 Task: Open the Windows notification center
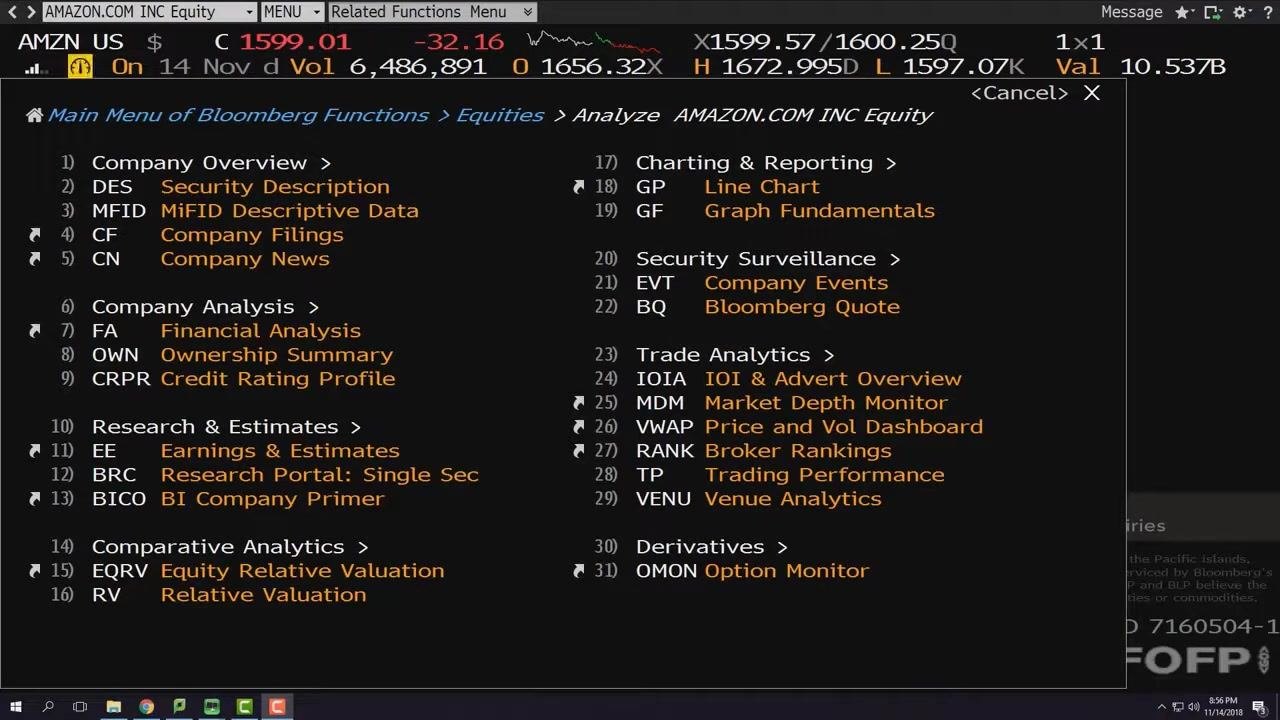(x=1259, y=707)
